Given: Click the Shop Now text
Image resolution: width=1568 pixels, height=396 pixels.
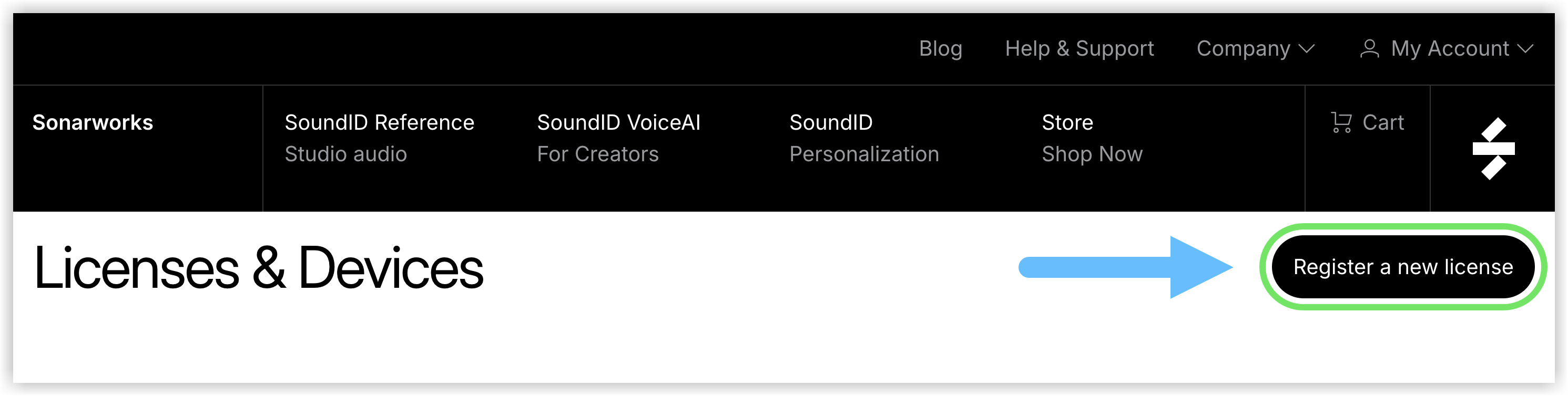Looking at the screenshot, I should point(1092,154).
